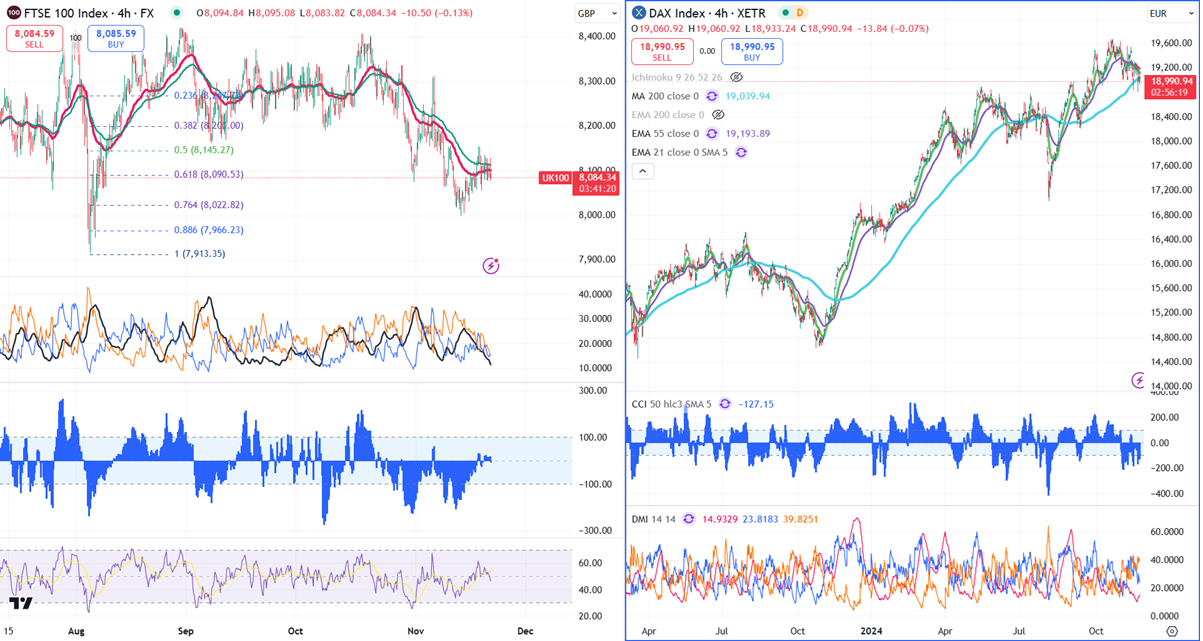Click the lightning bolt icon on the FTSE chart
1203x641 pixels.
pyautogui.click(x=490, y=265)
